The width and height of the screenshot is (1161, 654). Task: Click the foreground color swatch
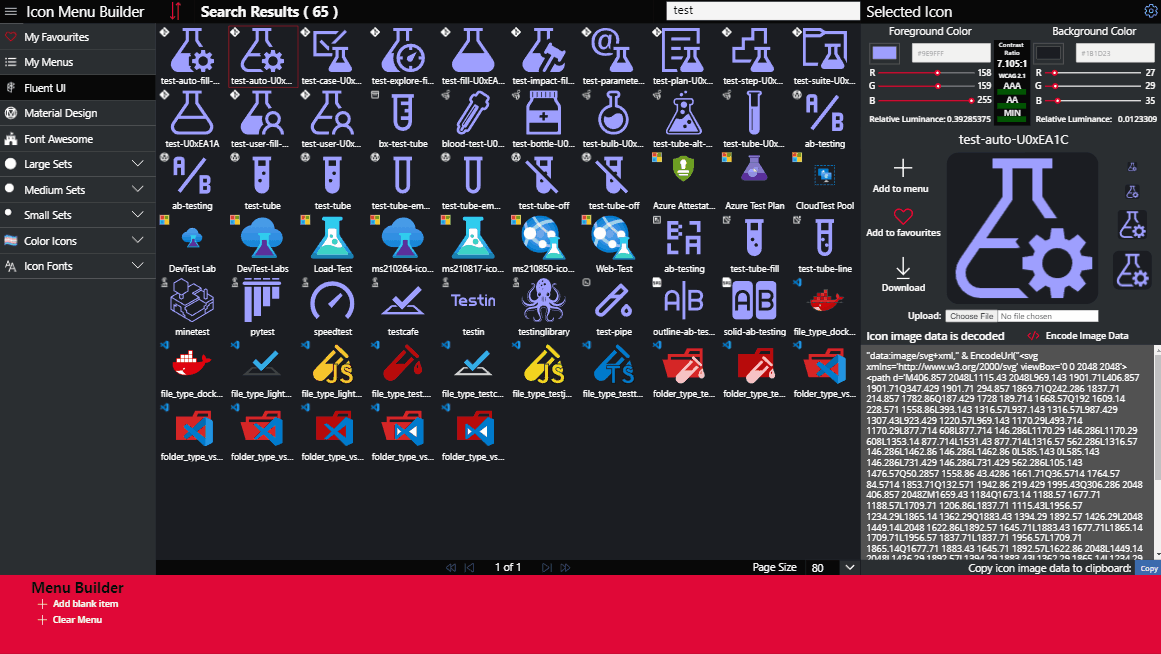(885, 53)
